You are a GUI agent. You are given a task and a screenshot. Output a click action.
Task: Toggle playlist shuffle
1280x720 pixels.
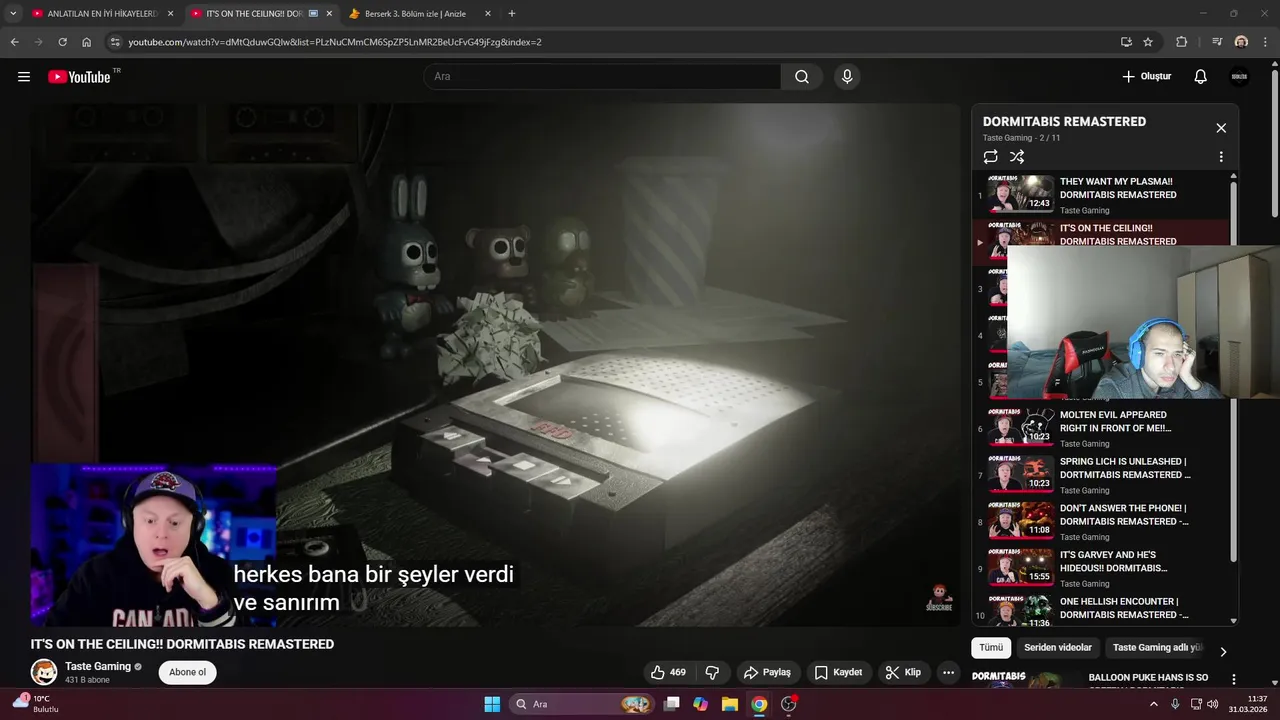[x=1017, y=157]
